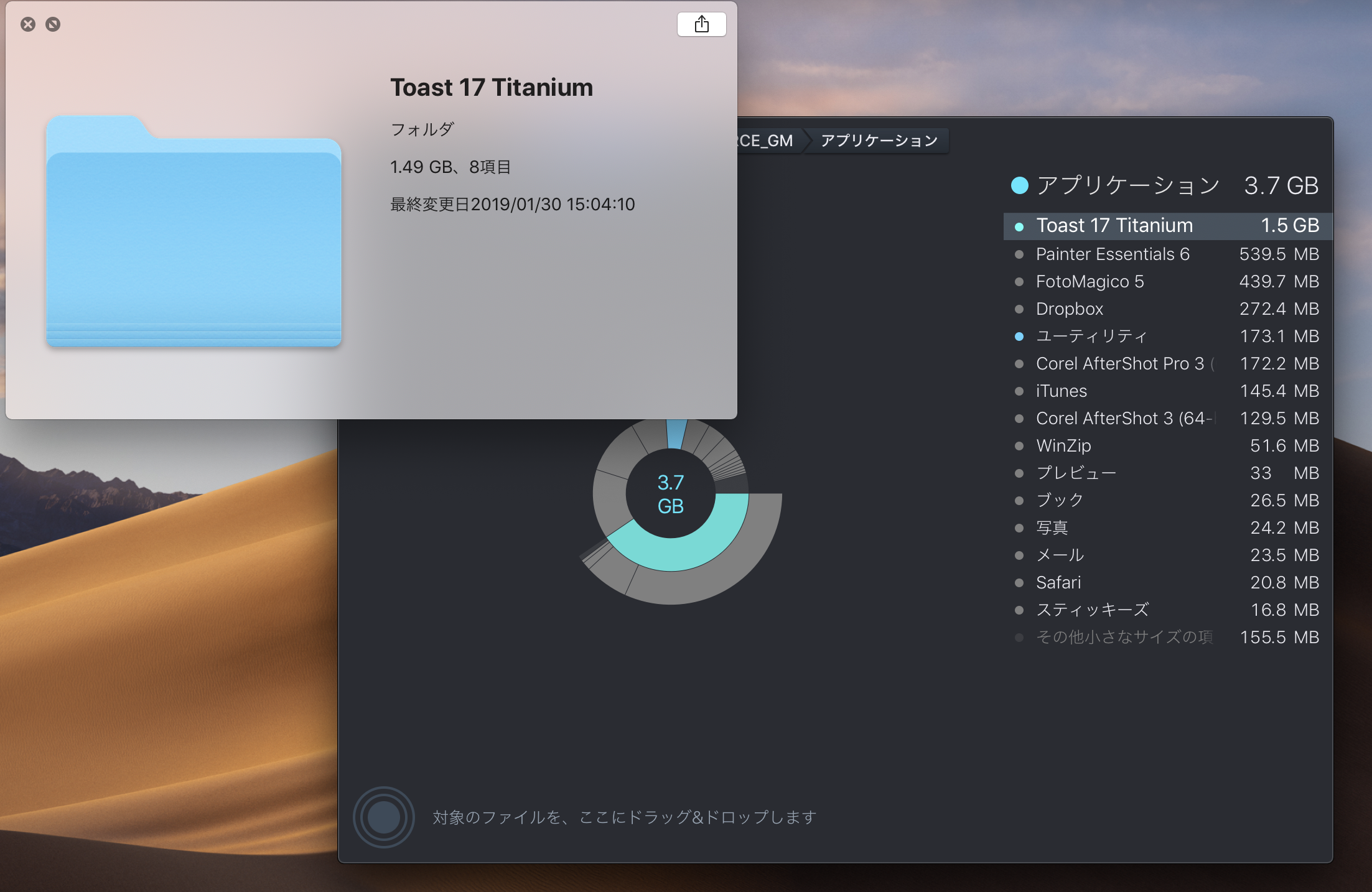Click the 1.5 GB size value
The height and width of the screenshot is (892, 1372).
(1290, 225)
